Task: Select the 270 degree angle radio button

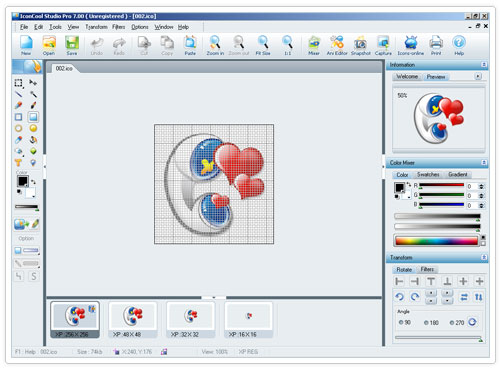Action: [452, 322]
